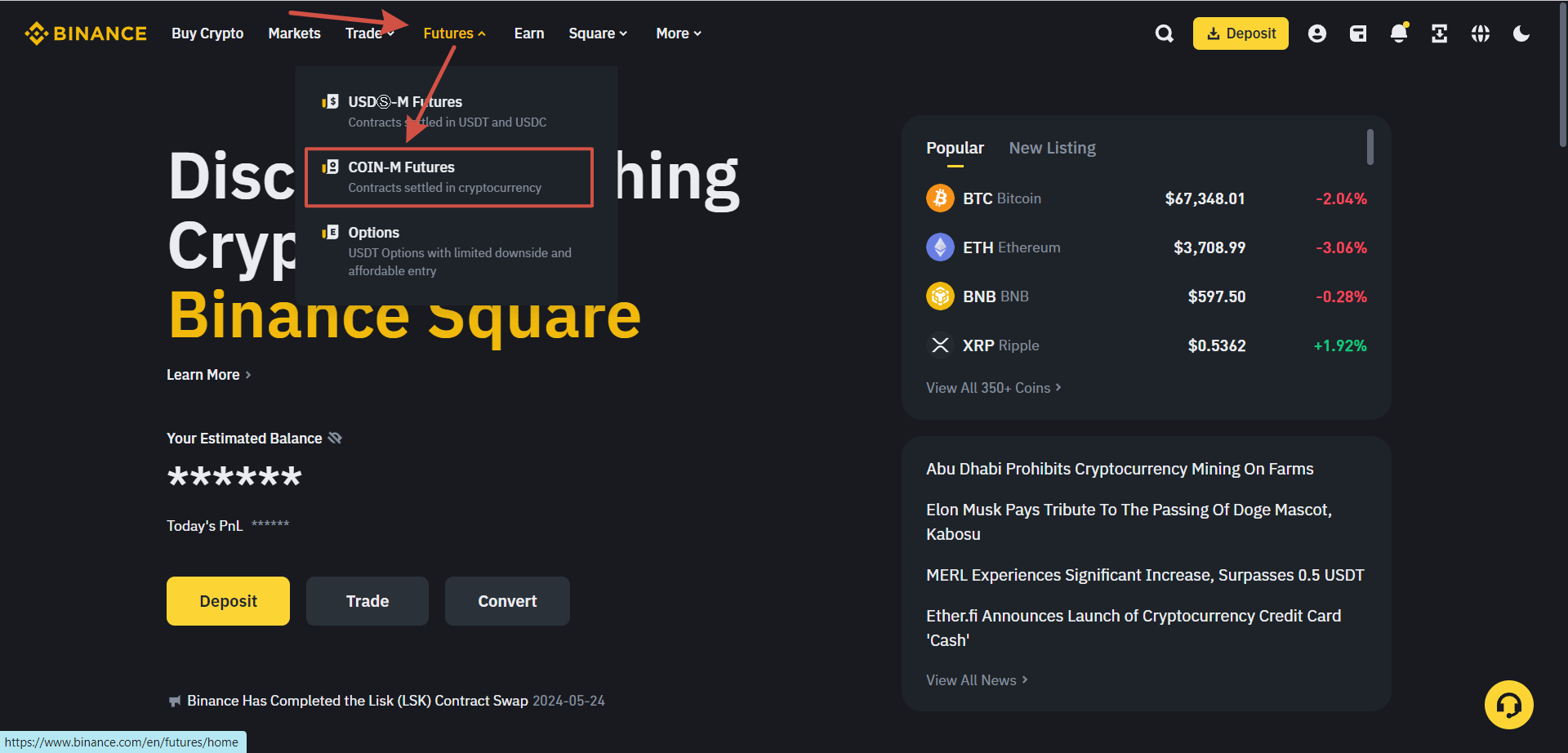Open the notifications bell icon
The height and width of the screenshot is (753, 1568).
1399,33
